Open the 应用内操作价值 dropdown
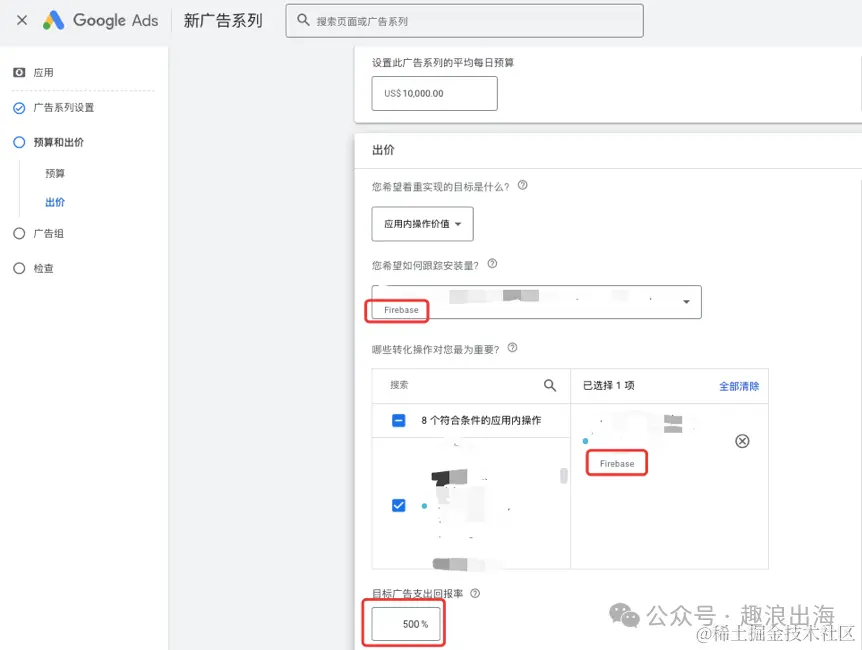 (x=421, y=224)
